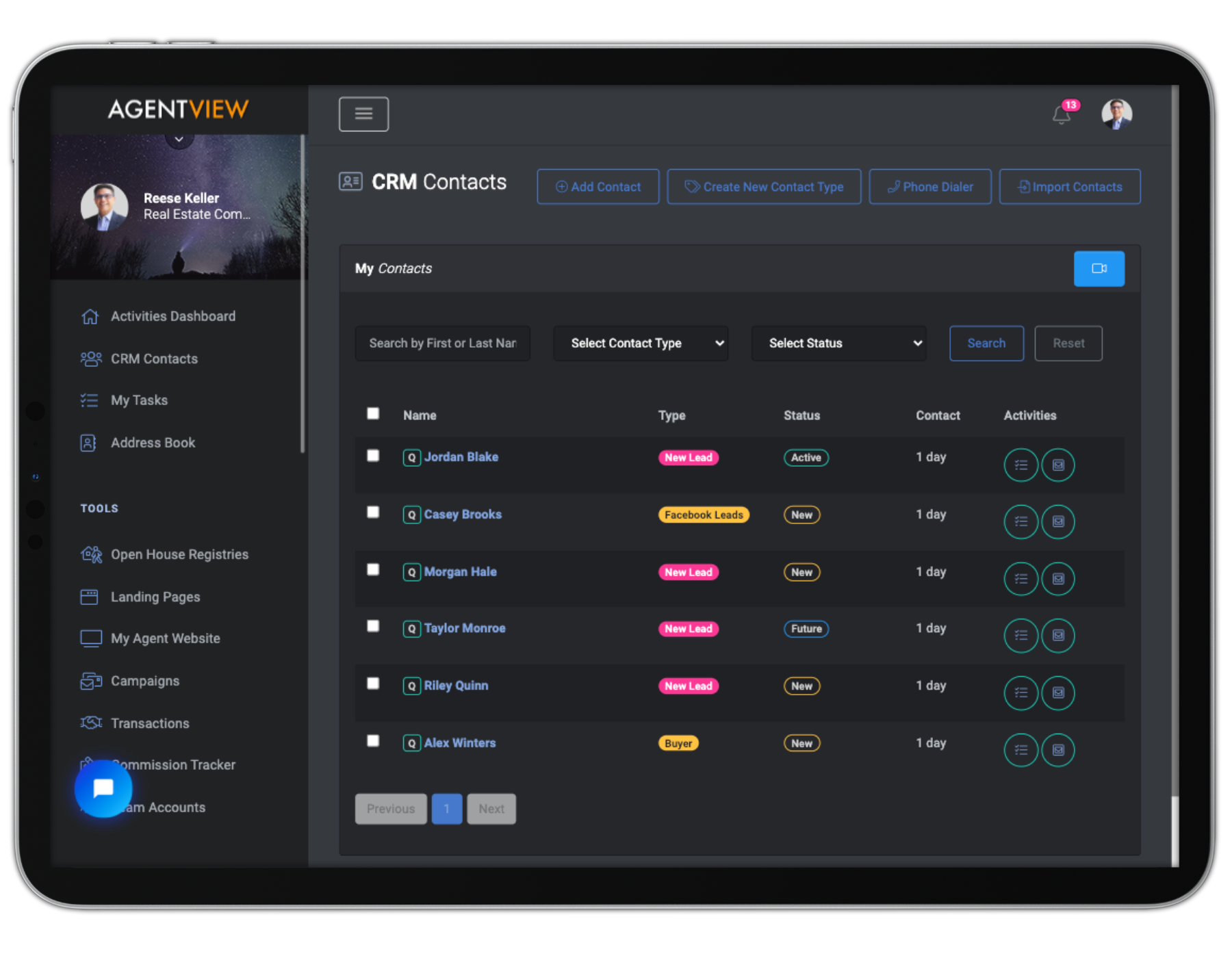
Task: Open the Select Status dropdown
Action: (x=838, y=343)
